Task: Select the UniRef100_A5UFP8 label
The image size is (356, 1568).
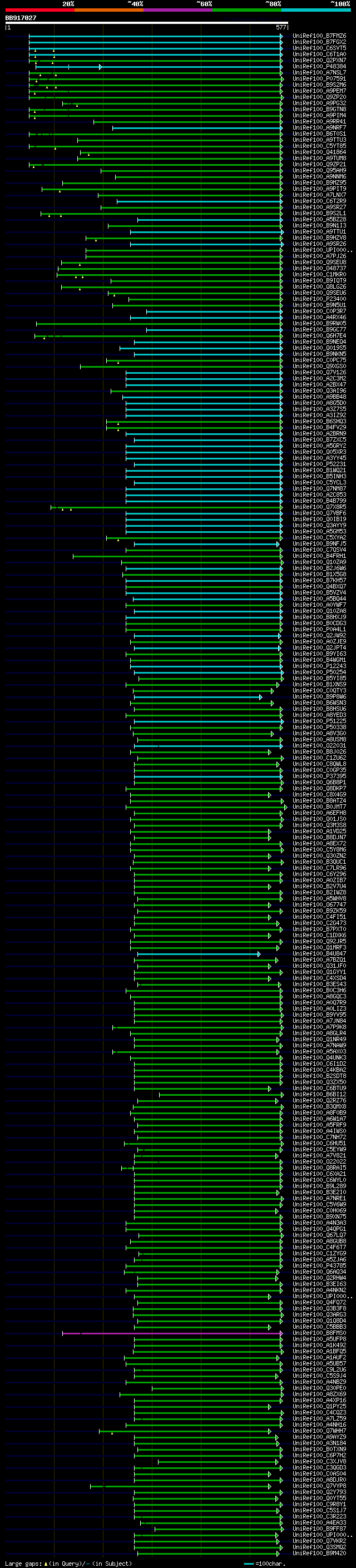Action: tap(319, 1339)
